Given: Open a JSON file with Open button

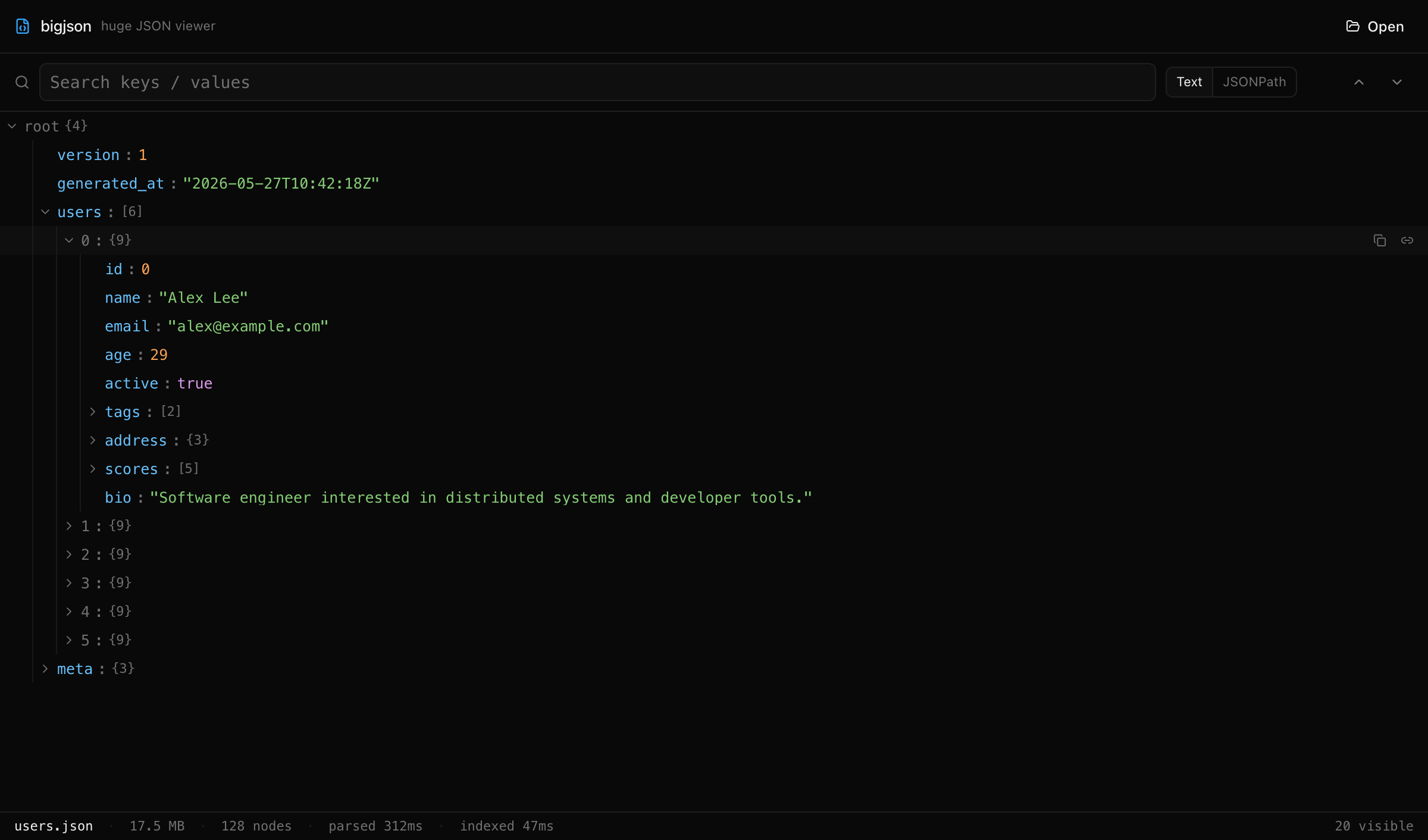Looking at the screenshot, I should [1375, 26].
